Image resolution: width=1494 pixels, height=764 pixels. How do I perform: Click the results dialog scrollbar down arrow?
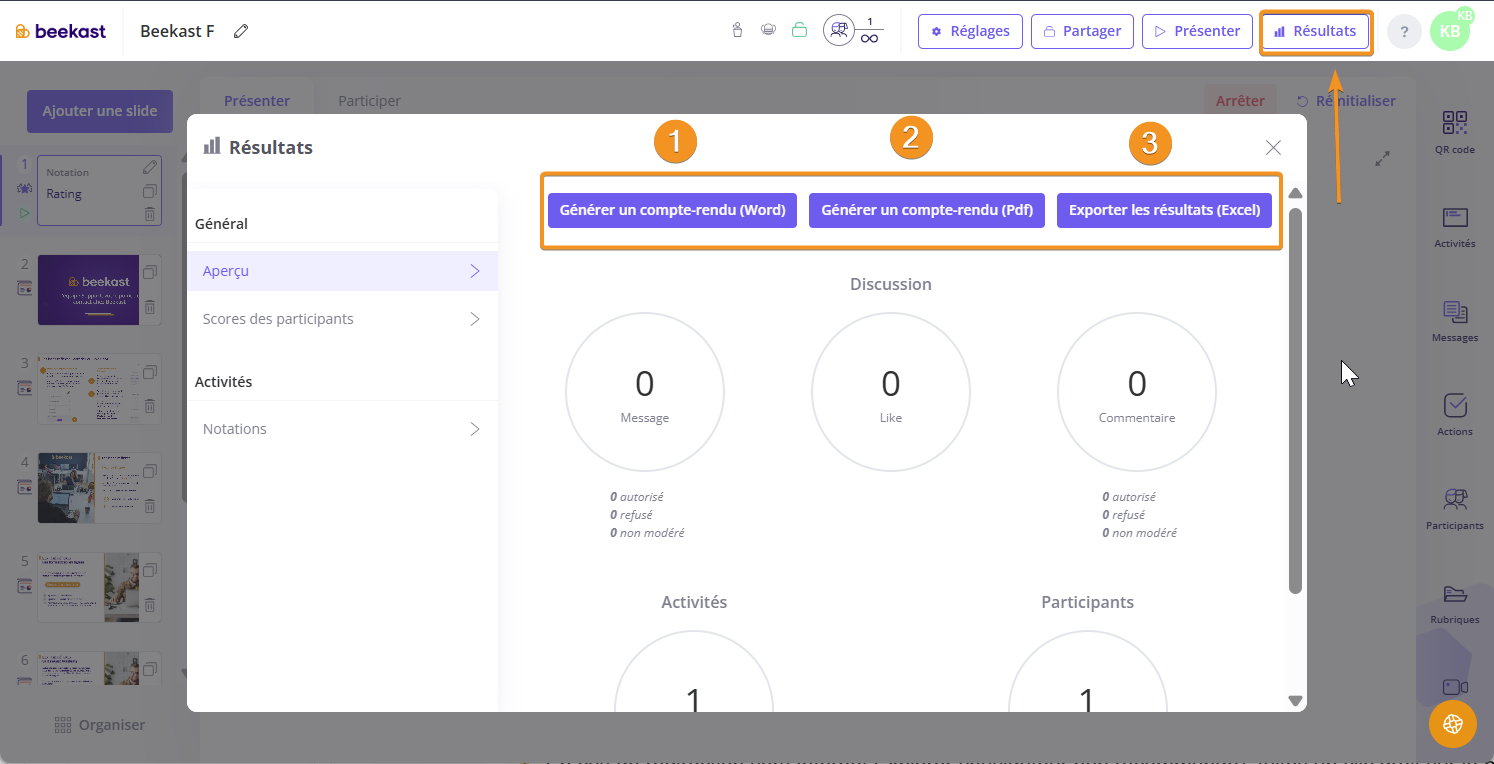pyautogui.click(x=1295, y=701)
